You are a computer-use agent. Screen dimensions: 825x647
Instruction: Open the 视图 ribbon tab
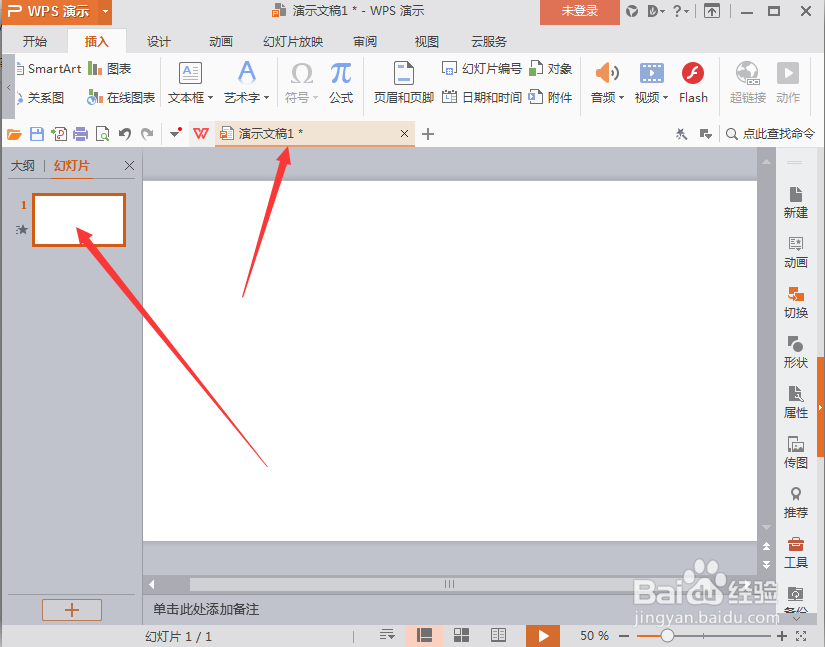427,42
